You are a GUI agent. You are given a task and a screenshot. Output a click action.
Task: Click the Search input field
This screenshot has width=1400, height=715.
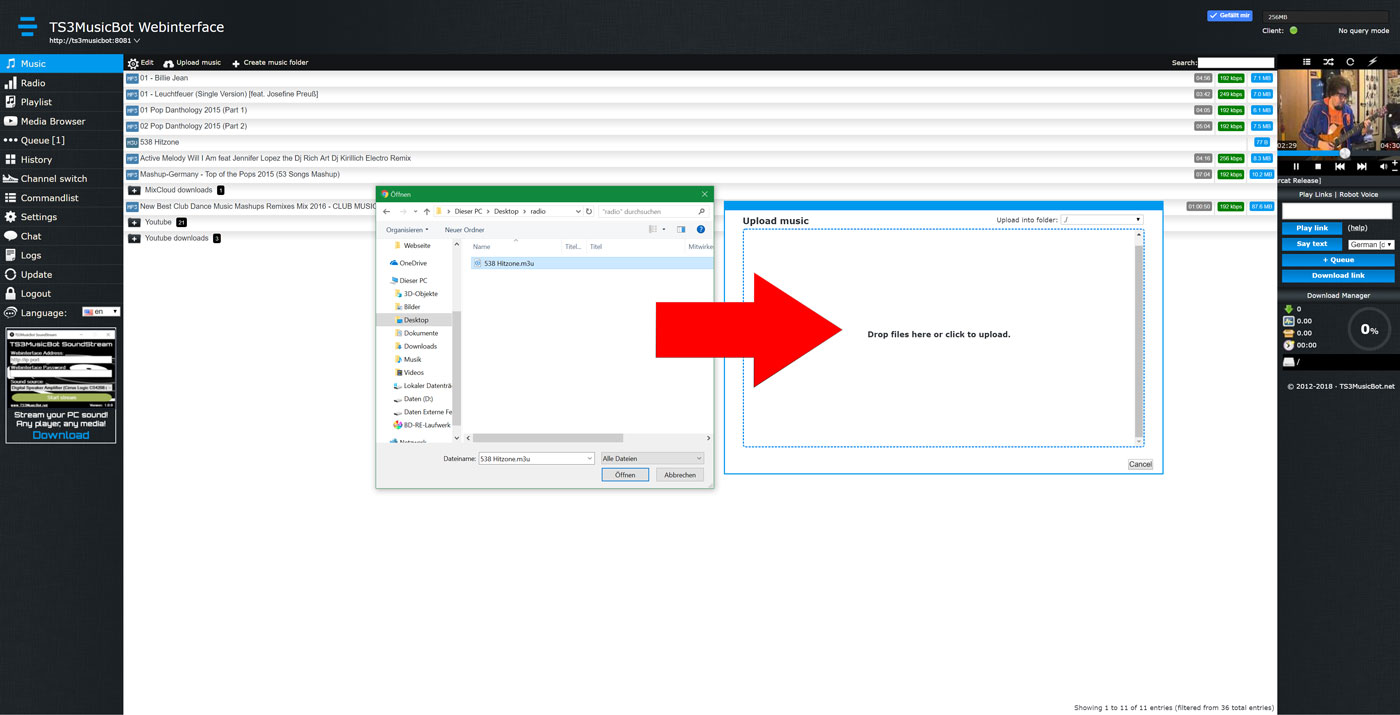1235,63
